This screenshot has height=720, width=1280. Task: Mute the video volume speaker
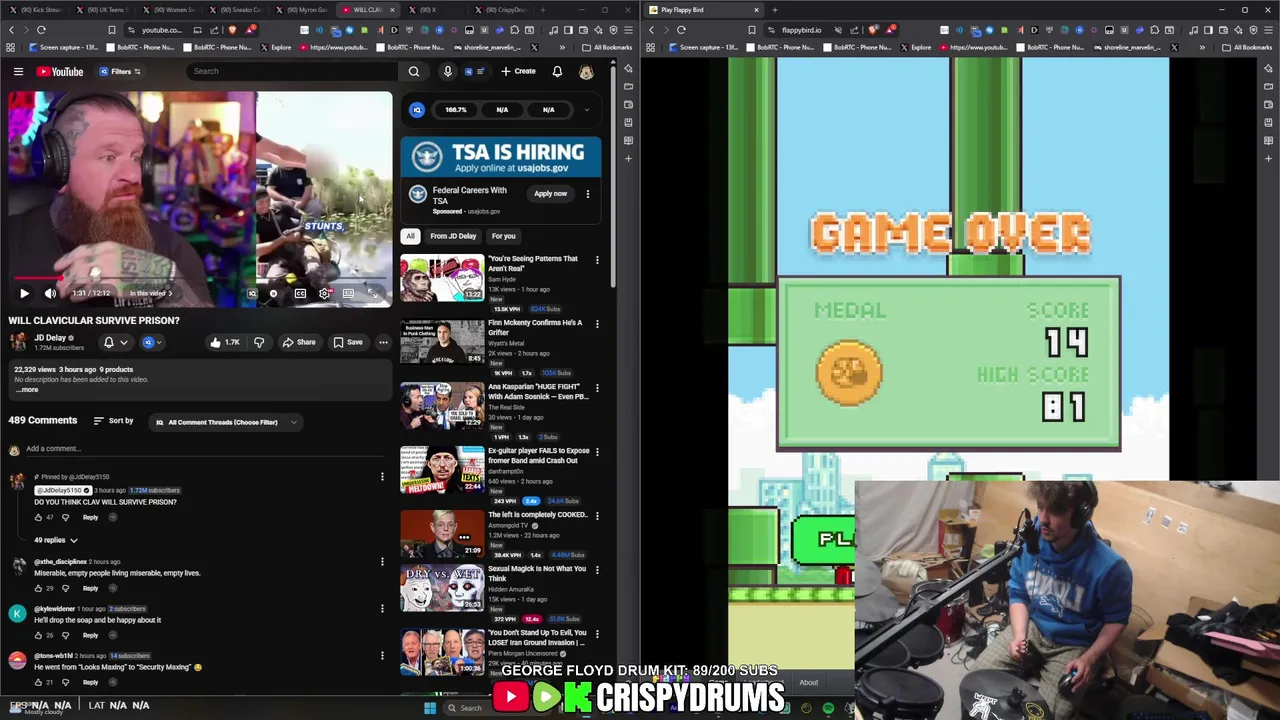pyautogui.click(x=50, y=293)
